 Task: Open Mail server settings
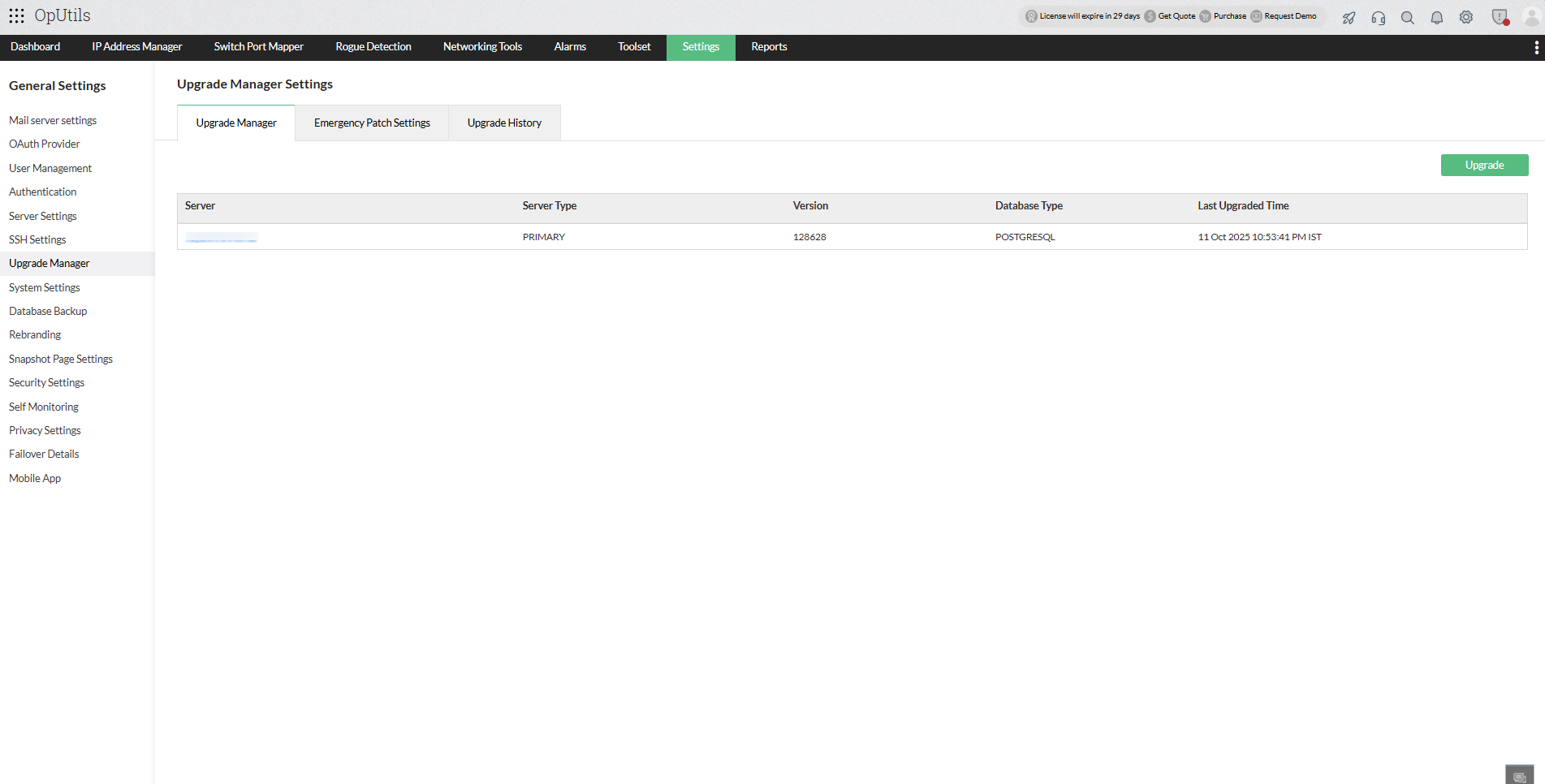coord(53,121)
